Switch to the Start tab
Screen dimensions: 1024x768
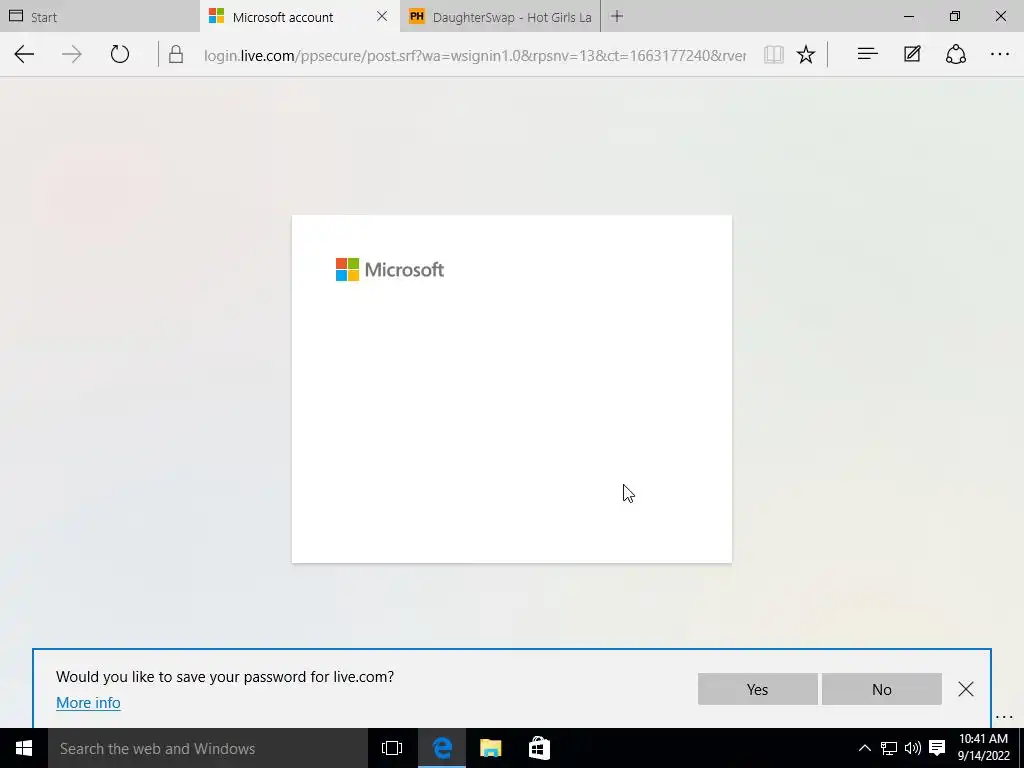point(99,16)
